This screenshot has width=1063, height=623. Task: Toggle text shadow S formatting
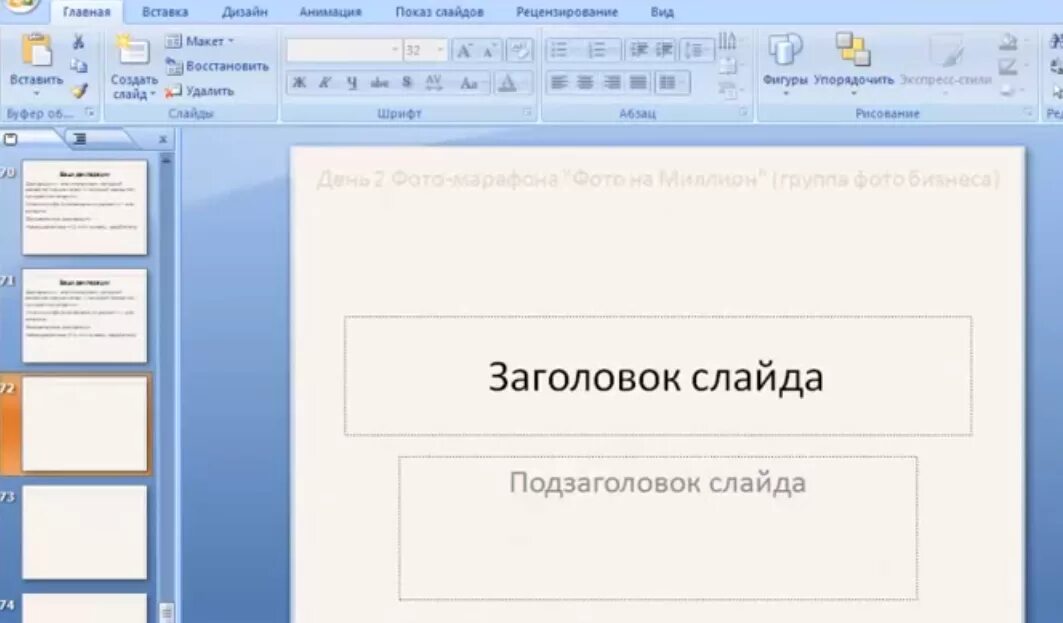(406, 83)
